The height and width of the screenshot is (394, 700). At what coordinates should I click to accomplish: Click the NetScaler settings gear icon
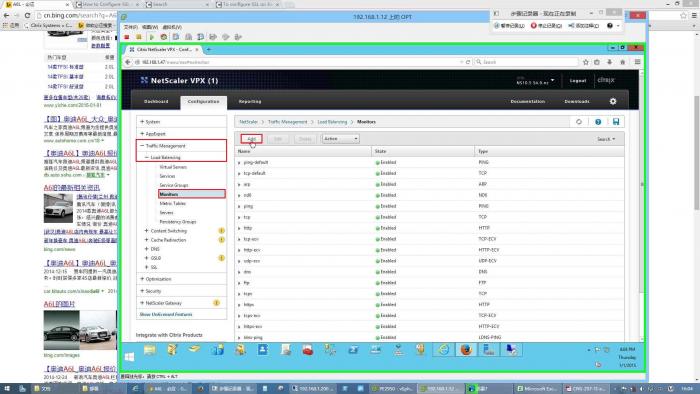click(613, 101)
